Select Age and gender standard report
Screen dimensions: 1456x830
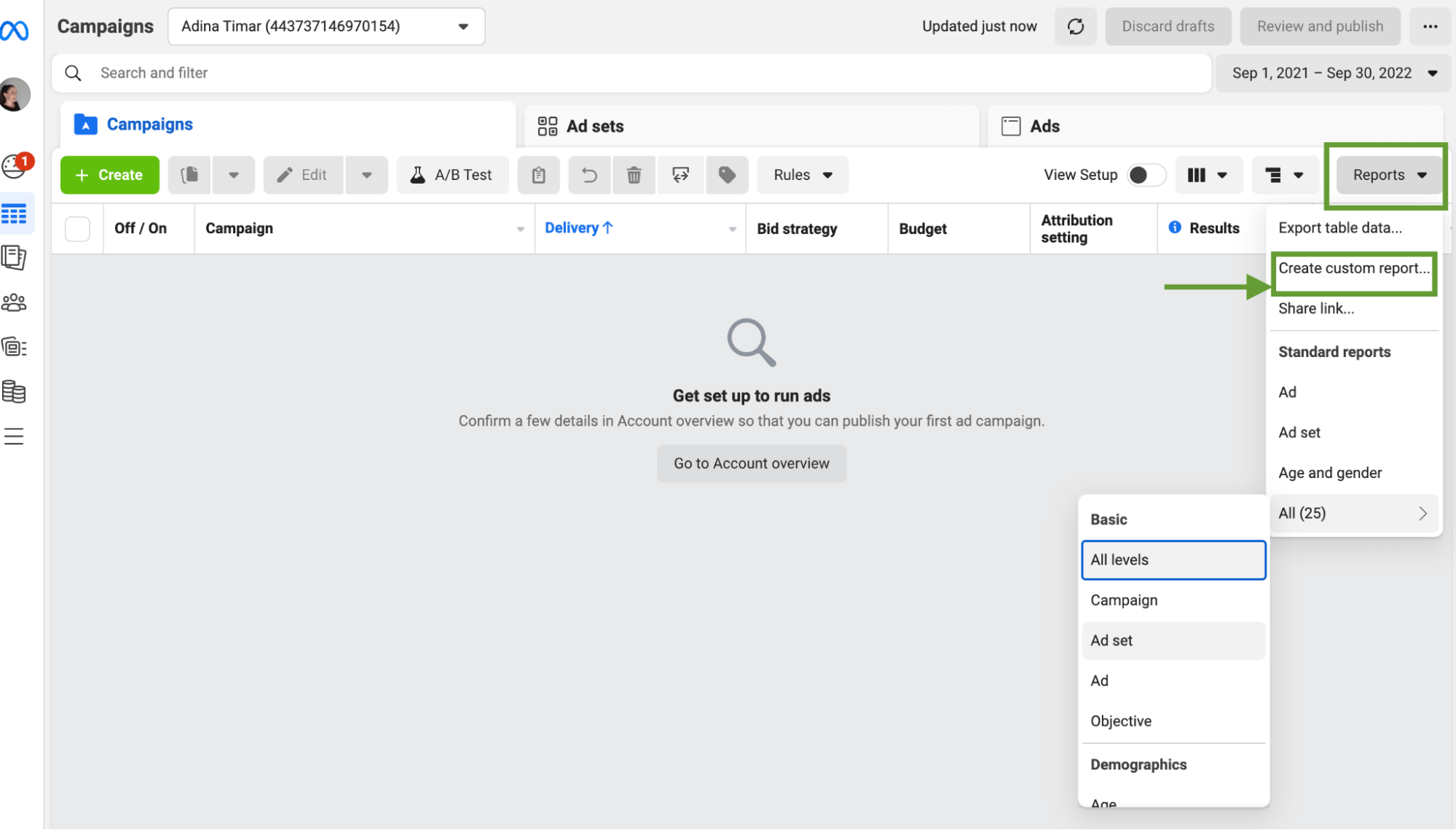tap(1353, 473)
